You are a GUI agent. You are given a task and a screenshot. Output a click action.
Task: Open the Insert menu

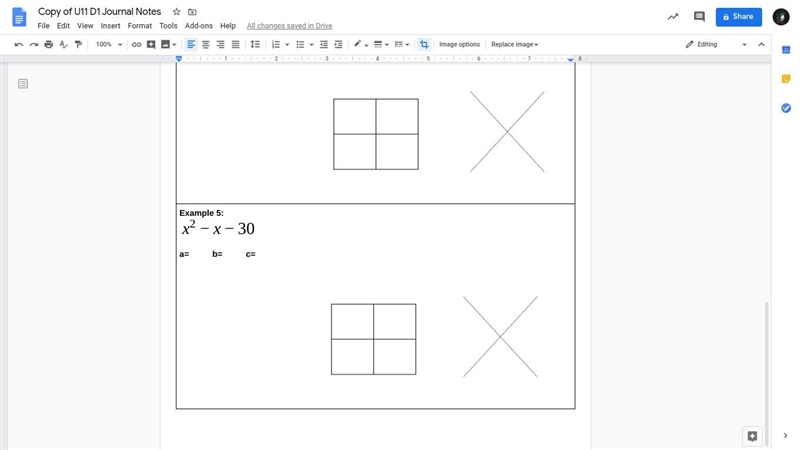point(110,26)
